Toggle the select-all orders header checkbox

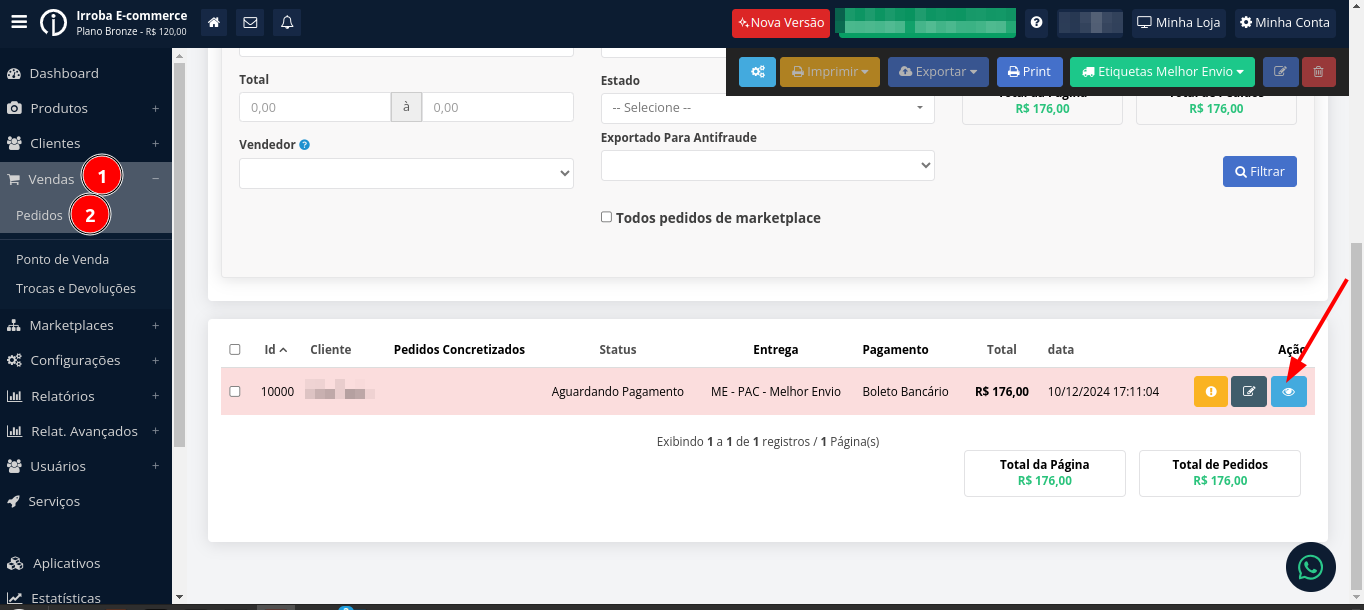tap(235, 350)
